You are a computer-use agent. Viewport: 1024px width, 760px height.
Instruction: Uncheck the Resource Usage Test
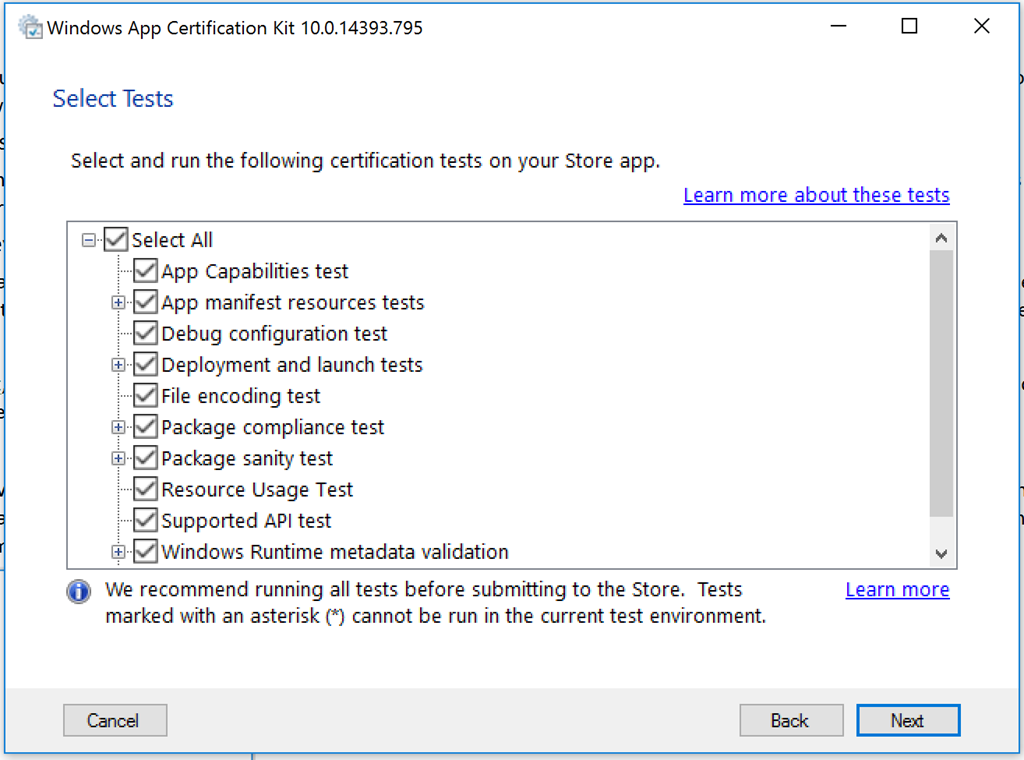pyautogui.click(x=145, y=489)
